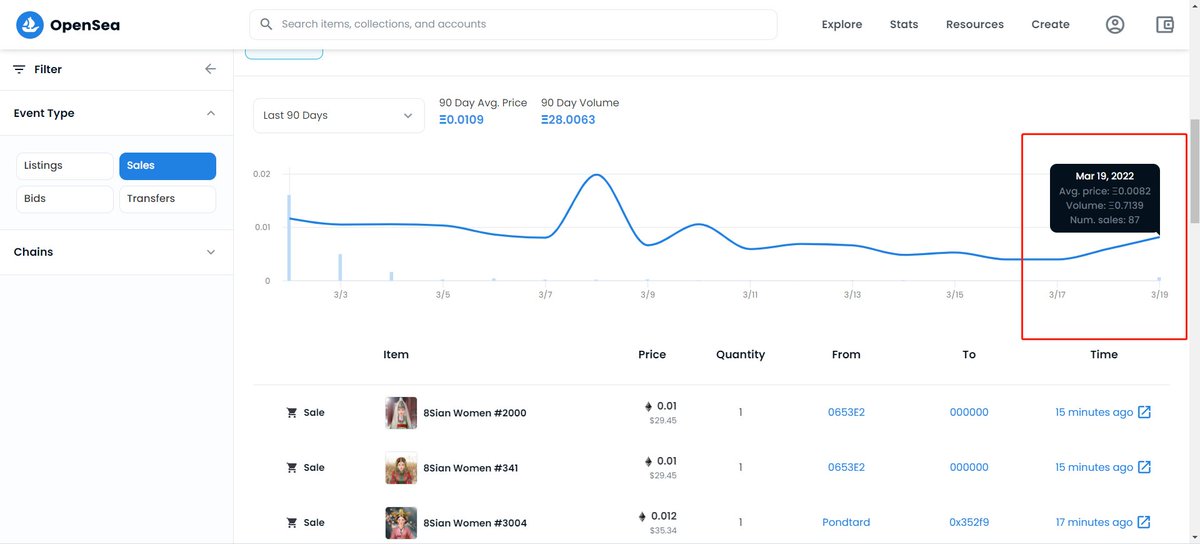Click 15 minutes ago on #341 row
Screen dimensions: 1200x544
tap(1094, 467)
